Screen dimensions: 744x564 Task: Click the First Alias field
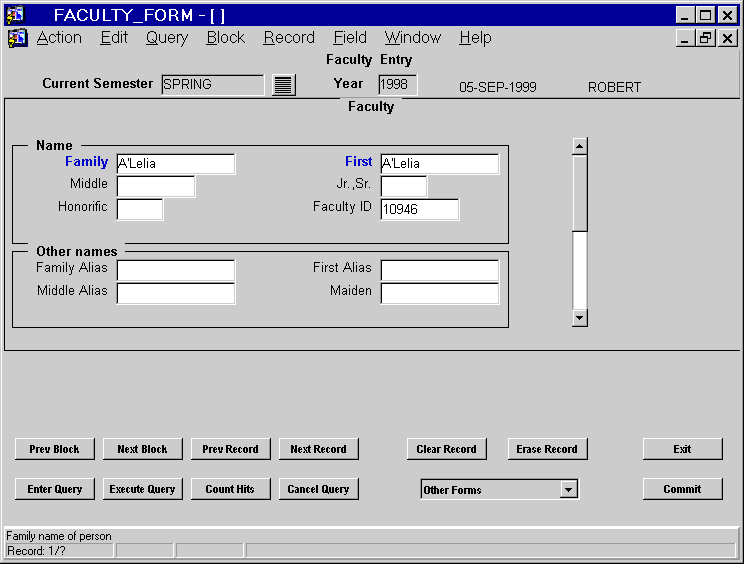click(439, 270)
